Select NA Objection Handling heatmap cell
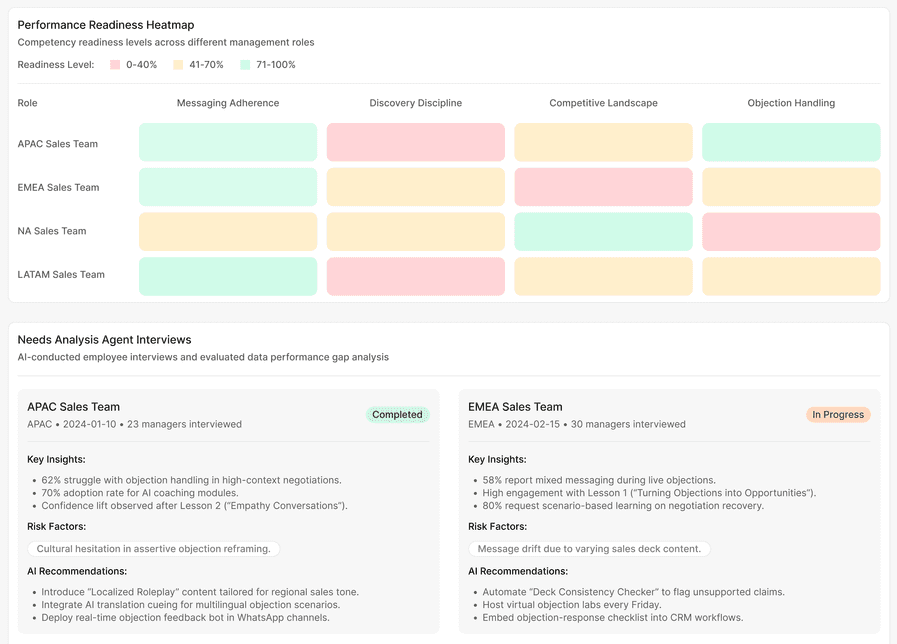897x644 pixels. pyautogui.click(x=791, y=231)
